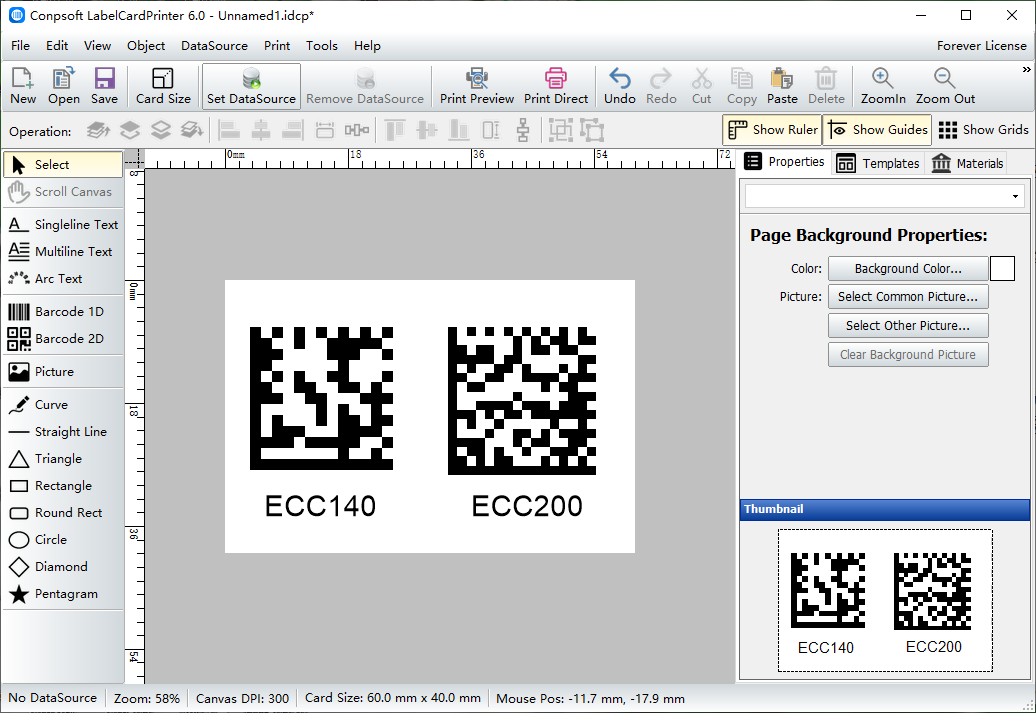Choose the Barcode 1D tool

click(63, 311)
